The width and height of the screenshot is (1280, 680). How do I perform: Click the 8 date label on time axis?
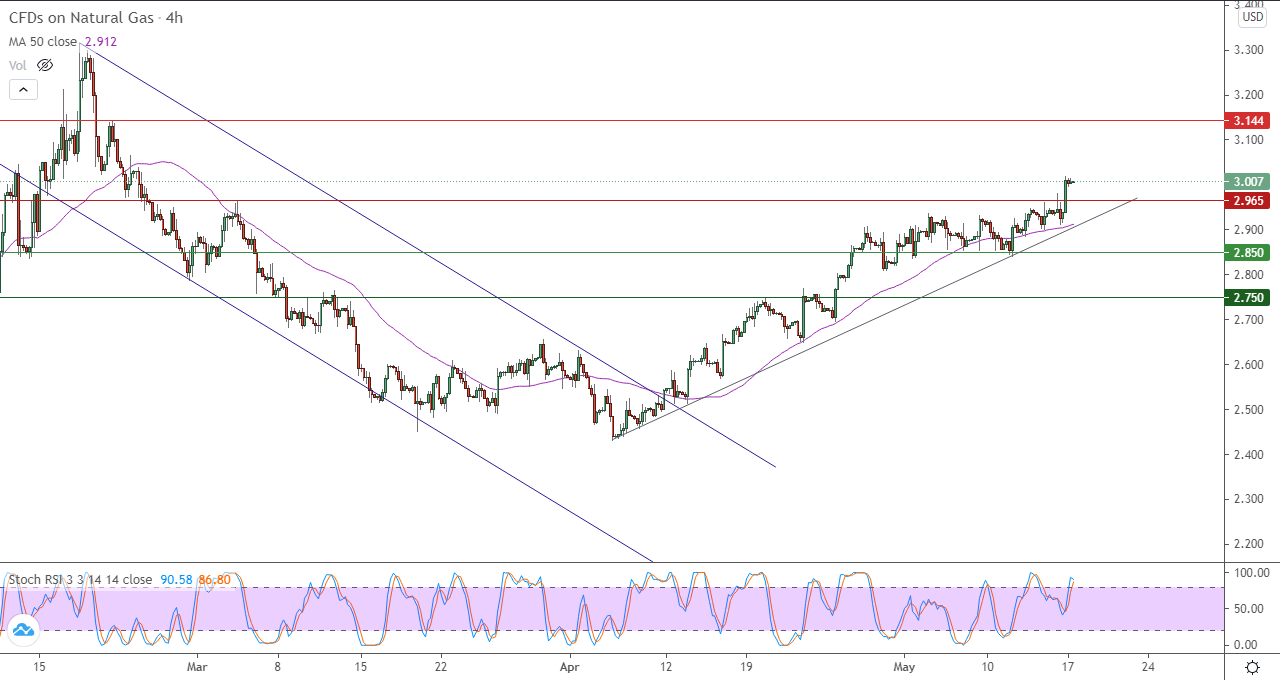[x=277, y=665]
